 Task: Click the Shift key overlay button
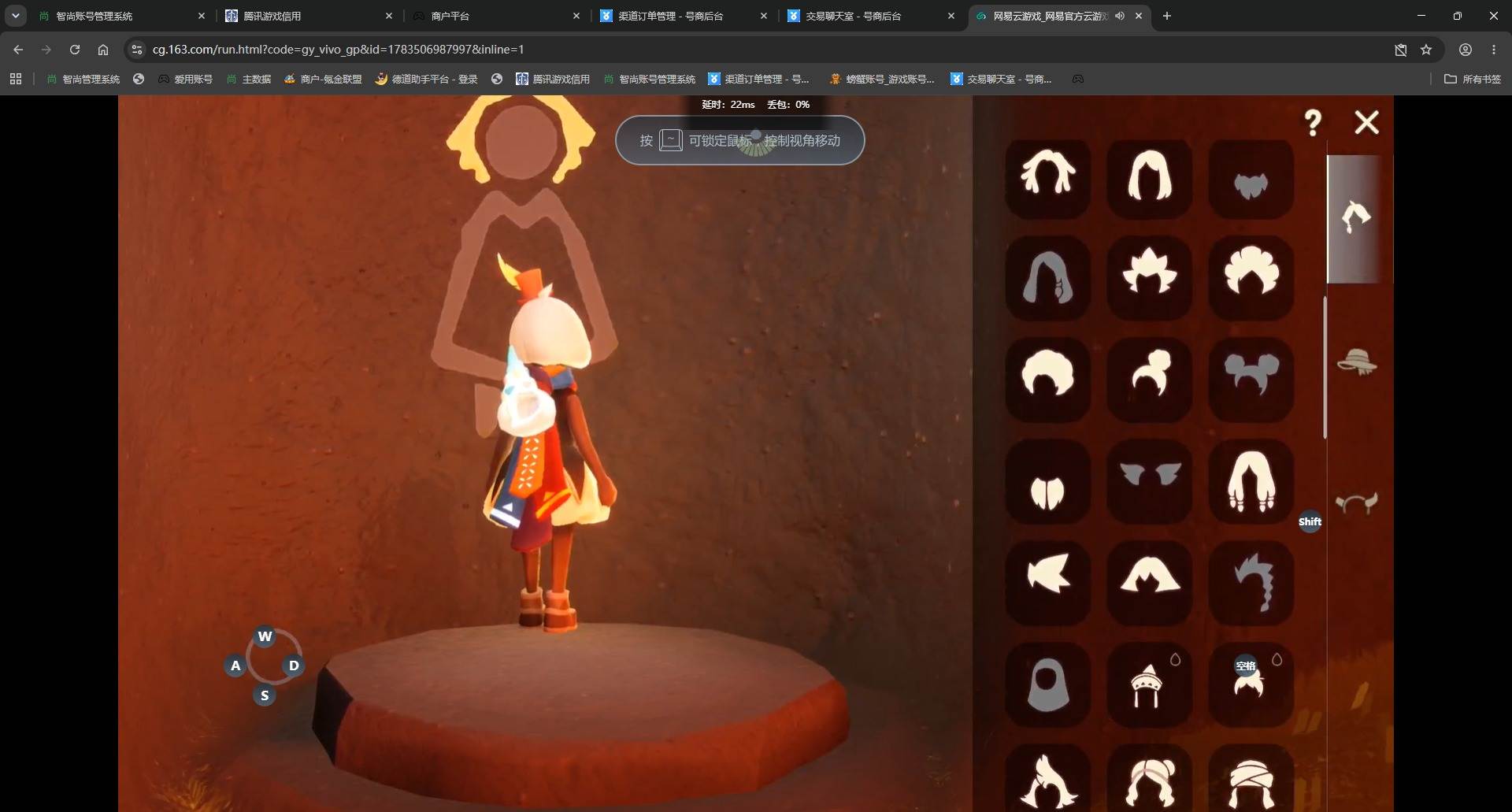1310,521
